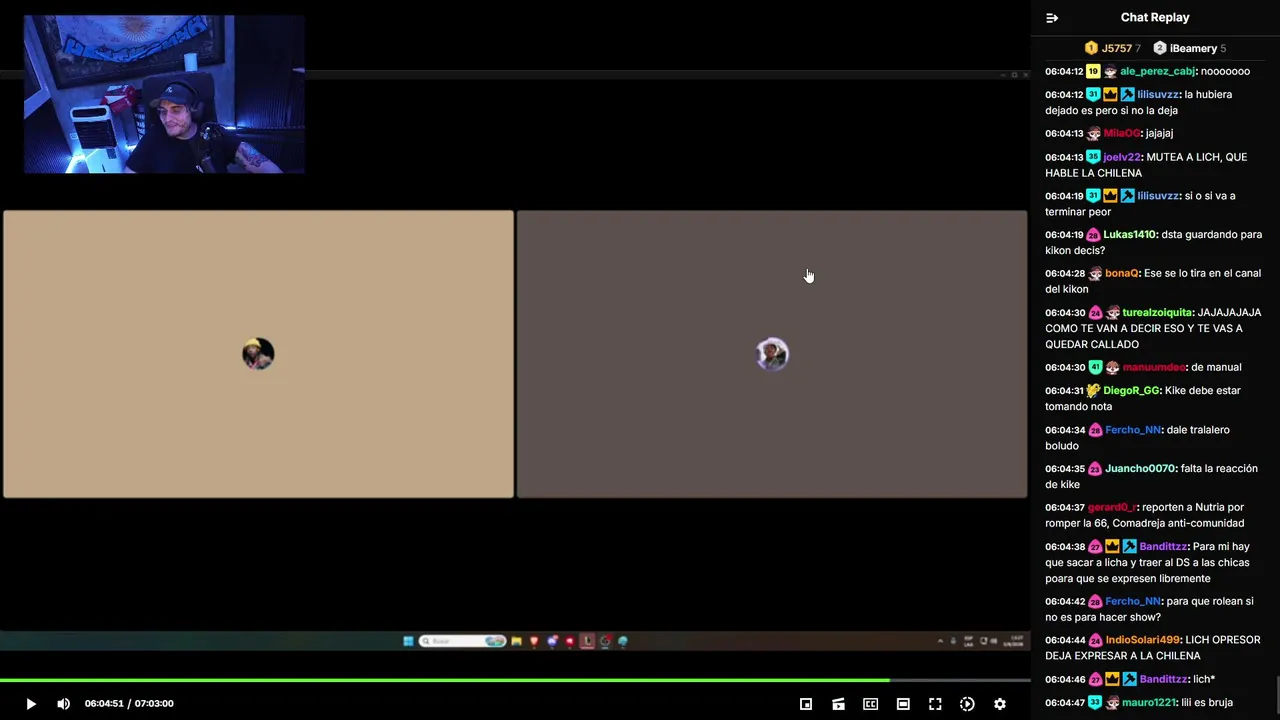
Task: Open bonaQ's chat user card
Action: 1121,273
